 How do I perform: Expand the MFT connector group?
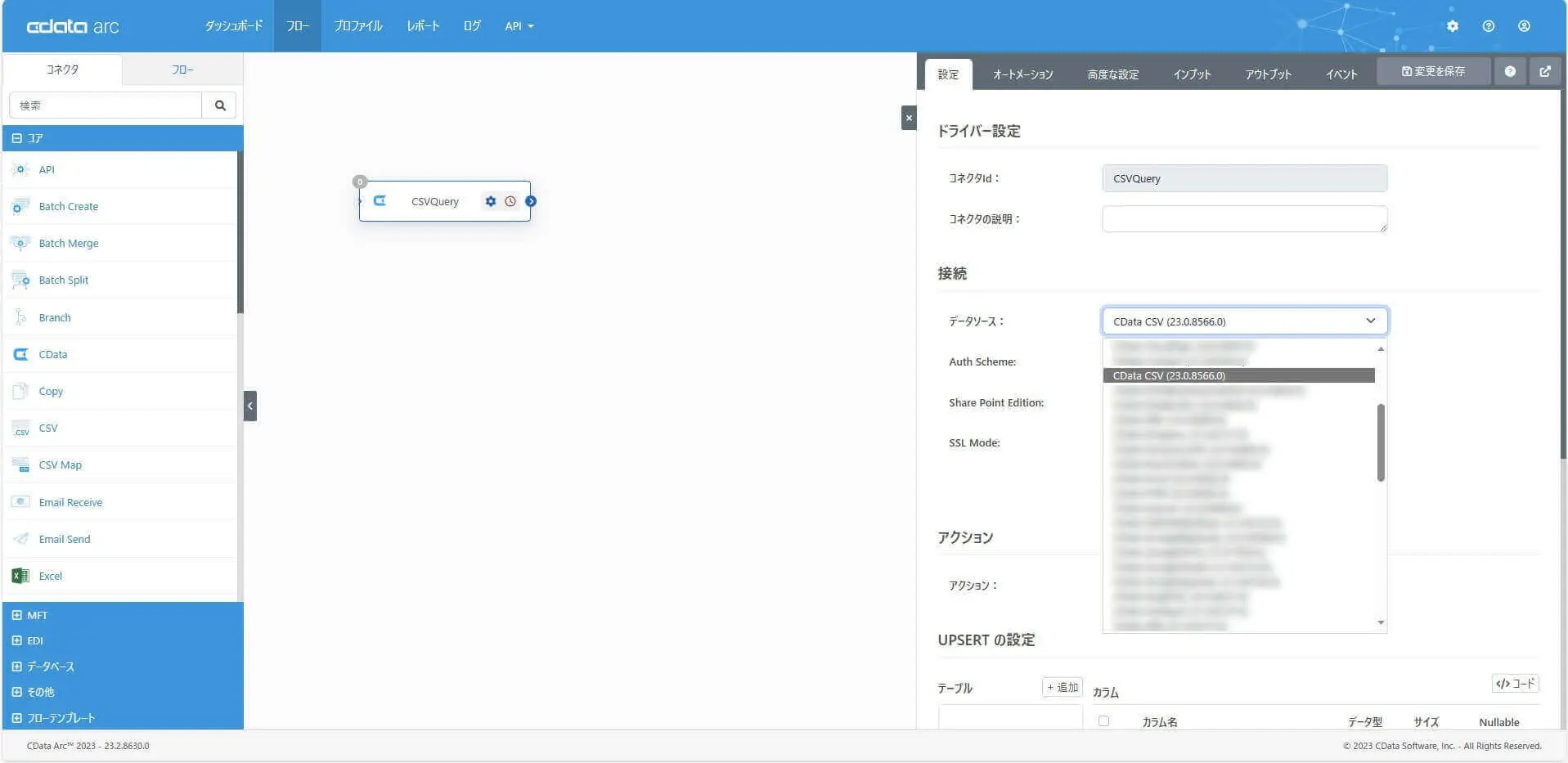[x=16, y=615]
